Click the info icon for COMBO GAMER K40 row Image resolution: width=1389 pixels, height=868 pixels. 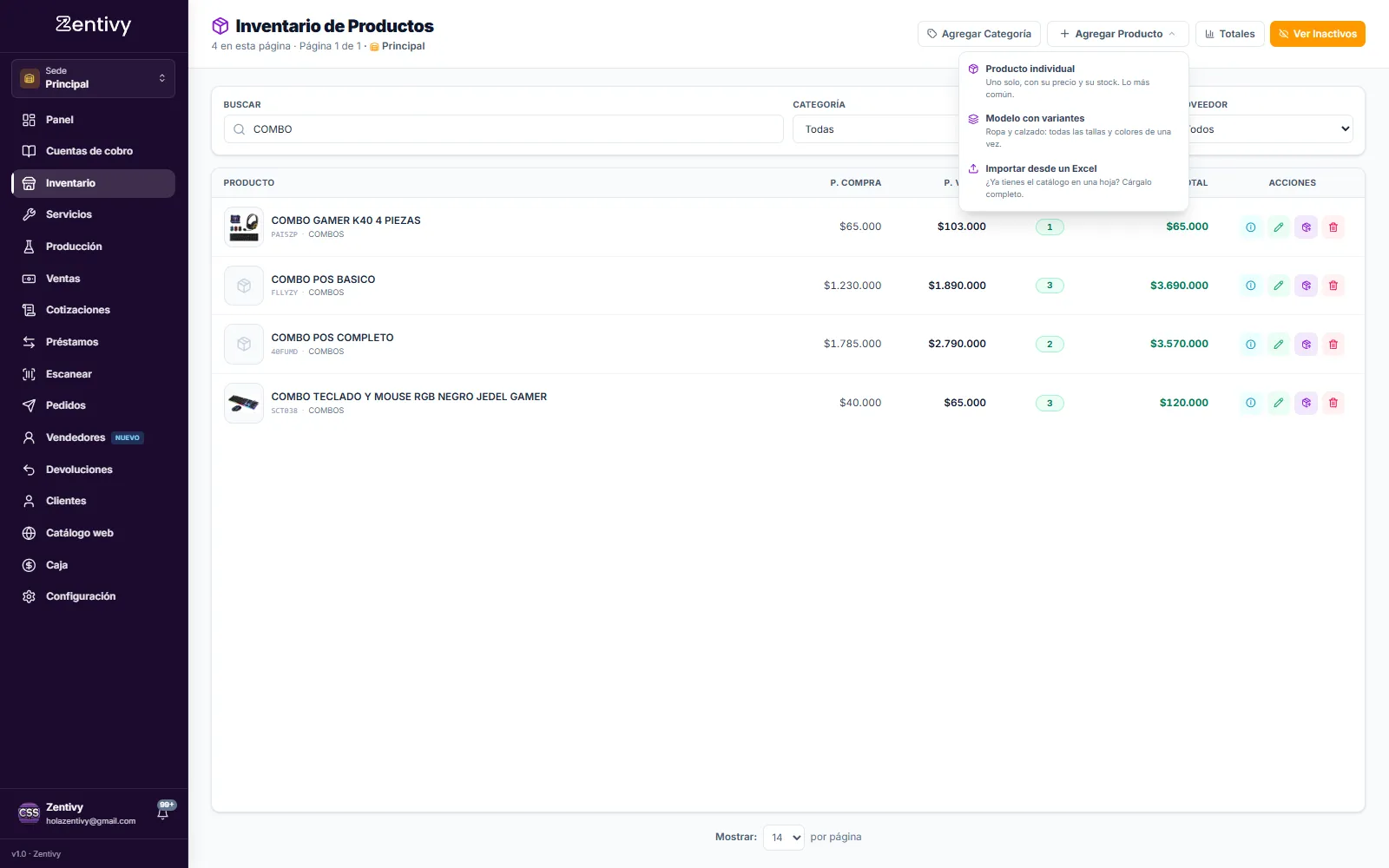coord(1250,227)
